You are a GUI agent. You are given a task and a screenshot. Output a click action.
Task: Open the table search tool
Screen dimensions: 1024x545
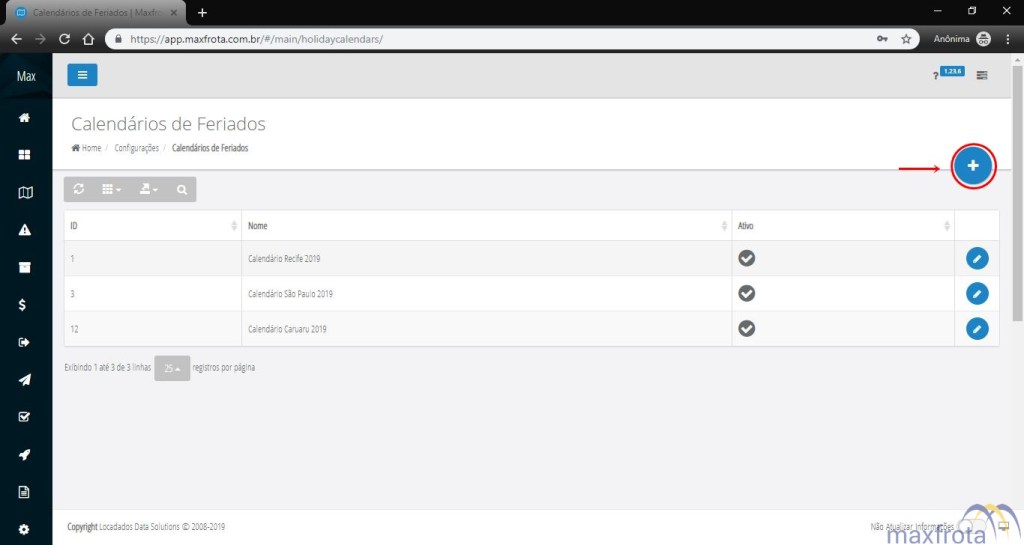point(181,189)
